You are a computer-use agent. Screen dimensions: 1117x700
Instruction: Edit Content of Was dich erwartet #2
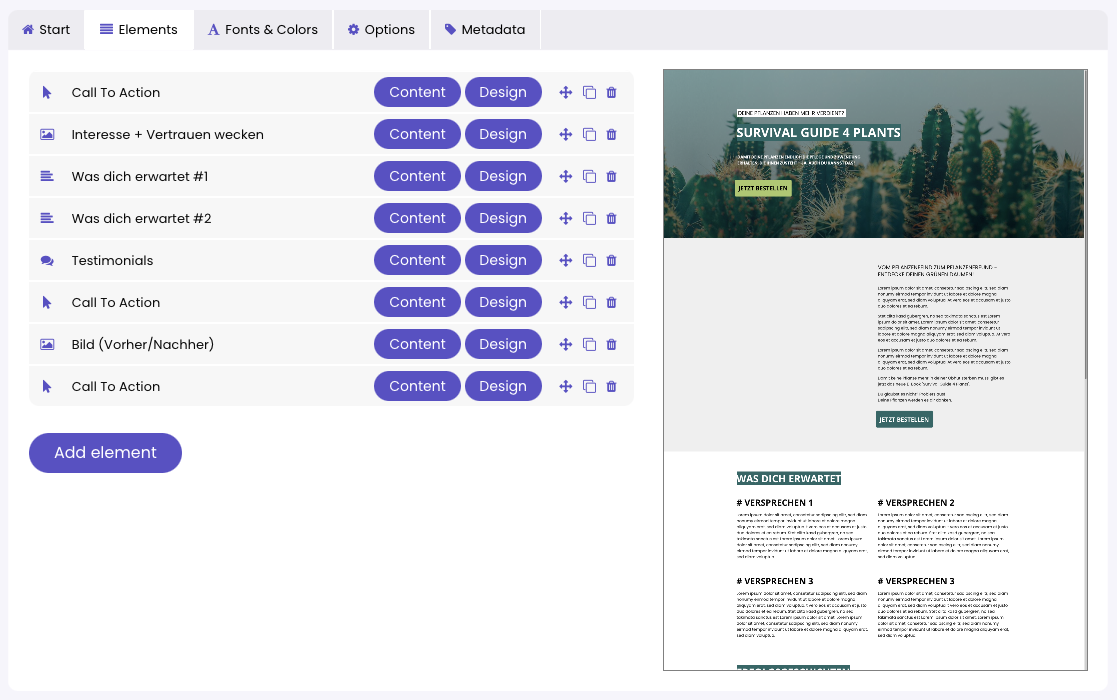pyautogui.click(x=417, y=218)
